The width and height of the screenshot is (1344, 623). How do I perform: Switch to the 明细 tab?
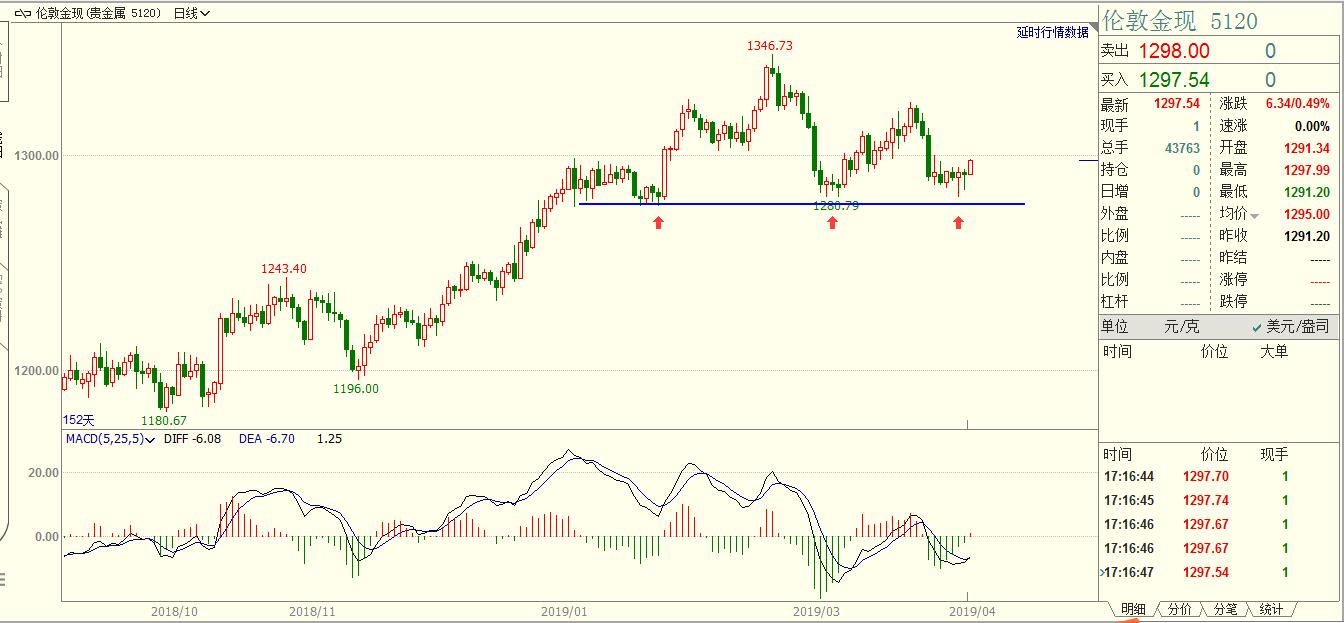pos(1132,609)
